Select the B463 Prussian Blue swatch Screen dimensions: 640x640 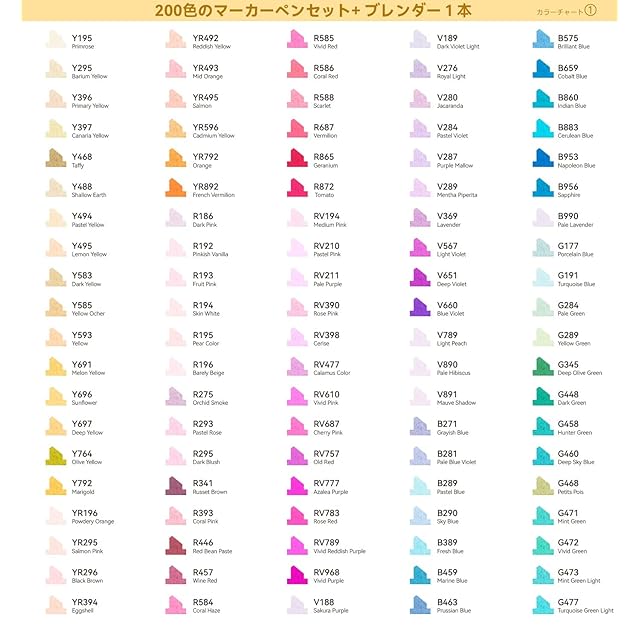click(x=420, y=604)
